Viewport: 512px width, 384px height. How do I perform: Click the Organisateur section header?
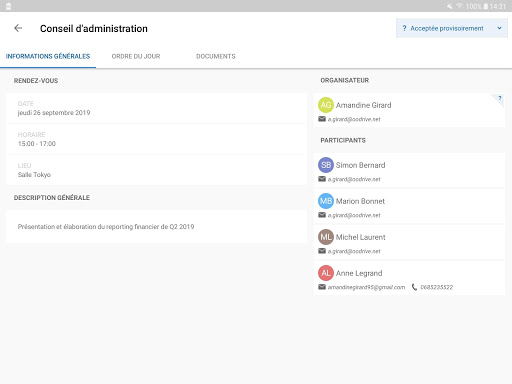pos(345,80)
